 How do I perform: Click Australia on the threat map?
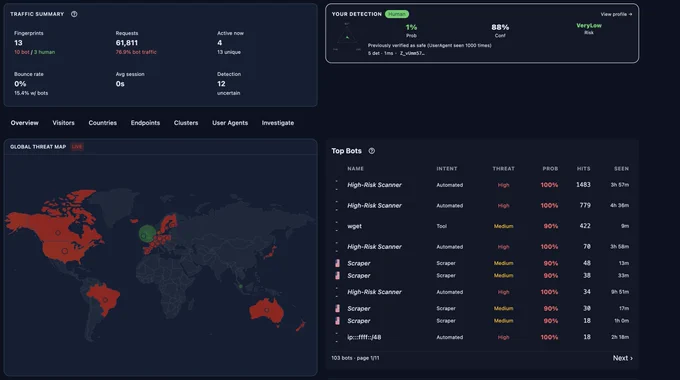point(267,311)
